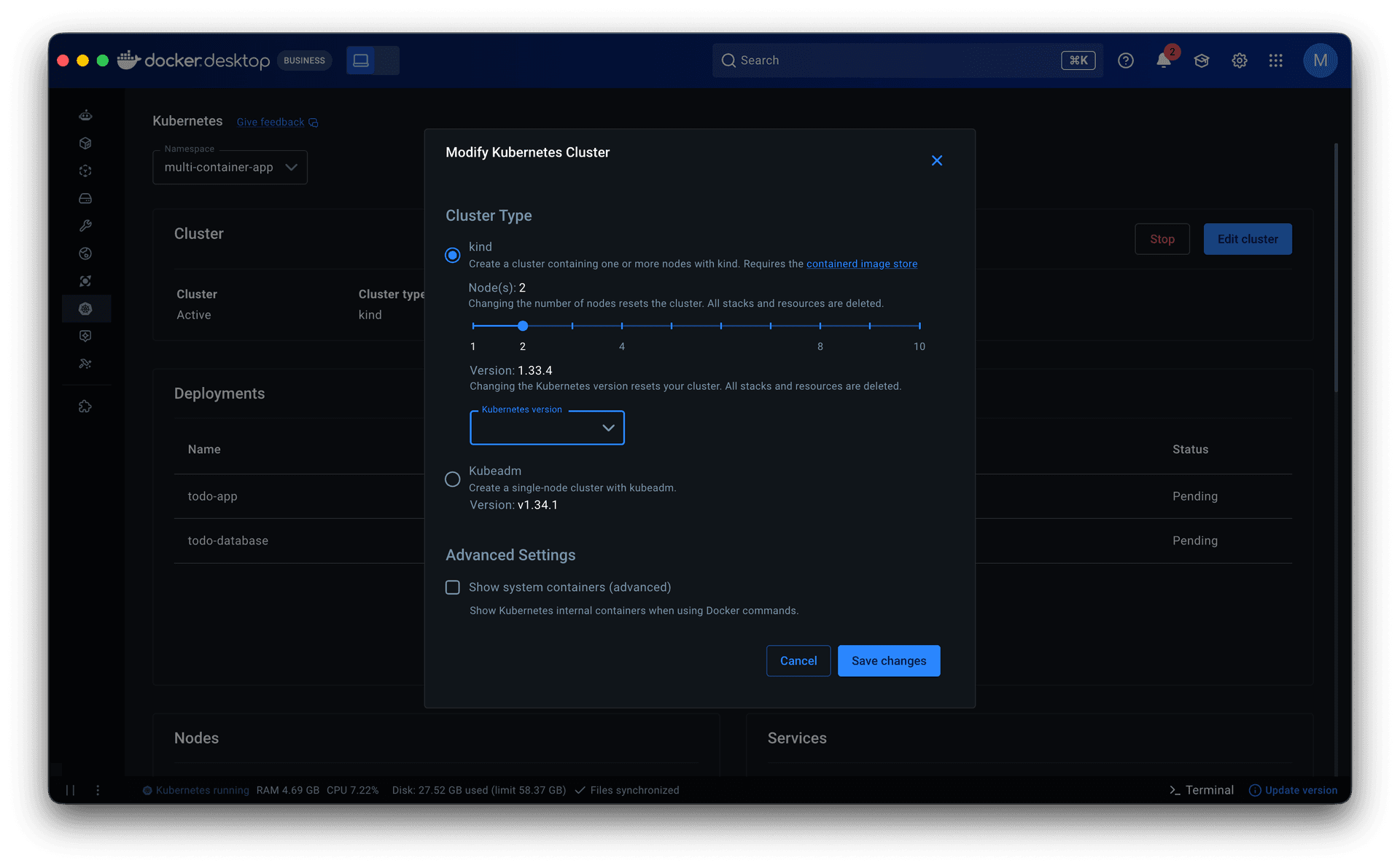1400x868 pixels.
Task: Open Settings gear in top bar
Action: [x=1240, y=60]
